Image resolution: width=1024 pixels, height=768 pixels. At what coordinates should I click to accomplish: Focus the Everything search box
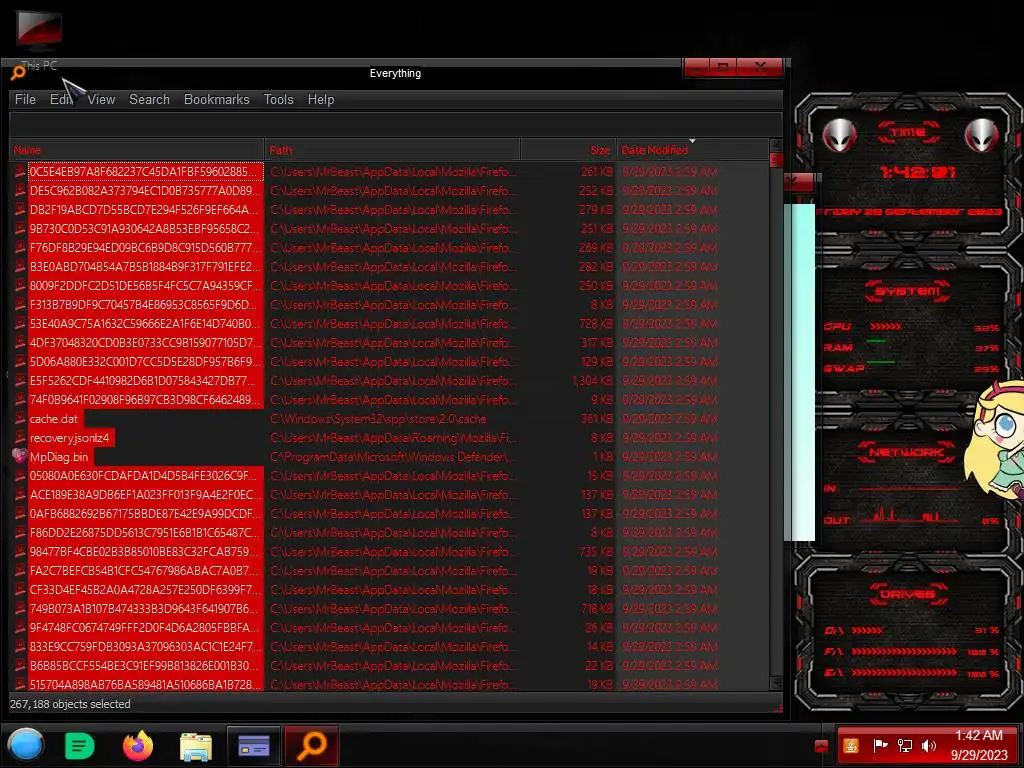point(395,124)
